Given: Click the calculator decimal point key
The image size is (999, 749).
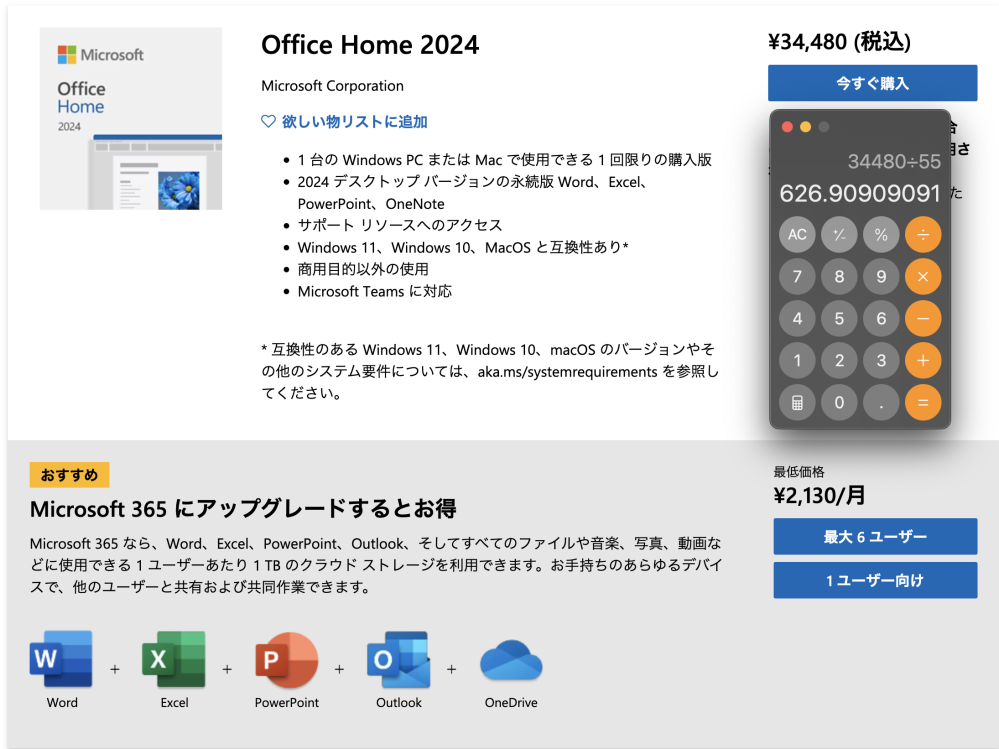Looking at the screenshot, I should (x=881, y=403).
